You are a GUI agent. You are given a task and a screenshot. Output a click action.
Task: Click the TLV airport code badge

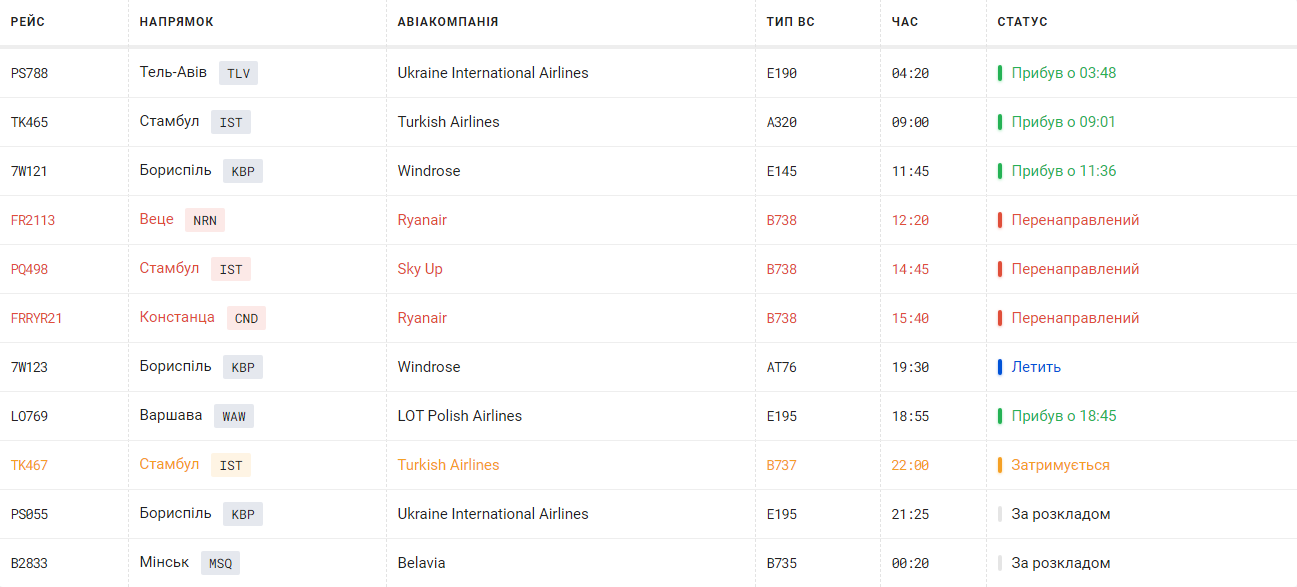[x=238, y=73]
